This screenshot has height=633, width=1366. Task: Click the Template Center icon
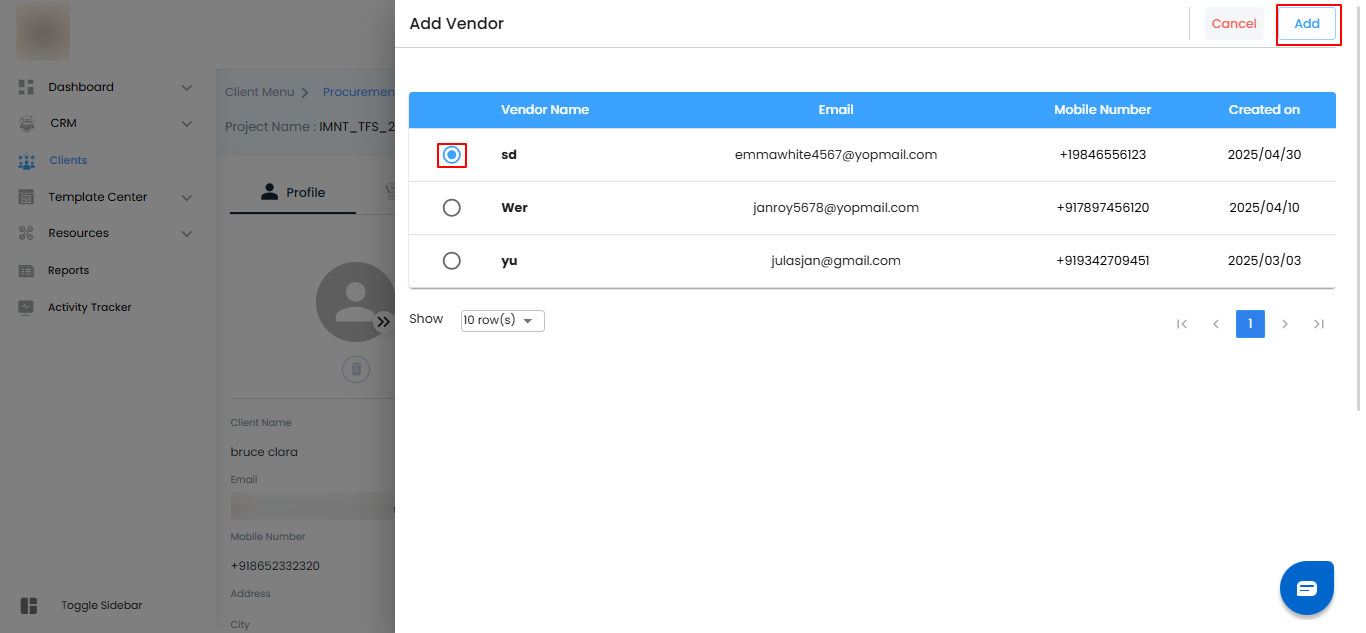pyautogui.click(x=27, y=197)
